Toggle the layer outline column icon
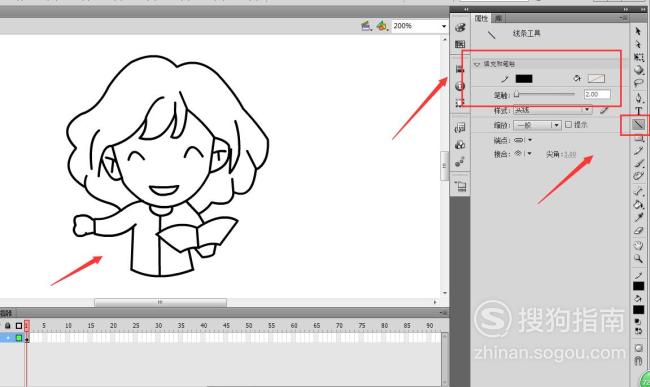 point(19,326)
